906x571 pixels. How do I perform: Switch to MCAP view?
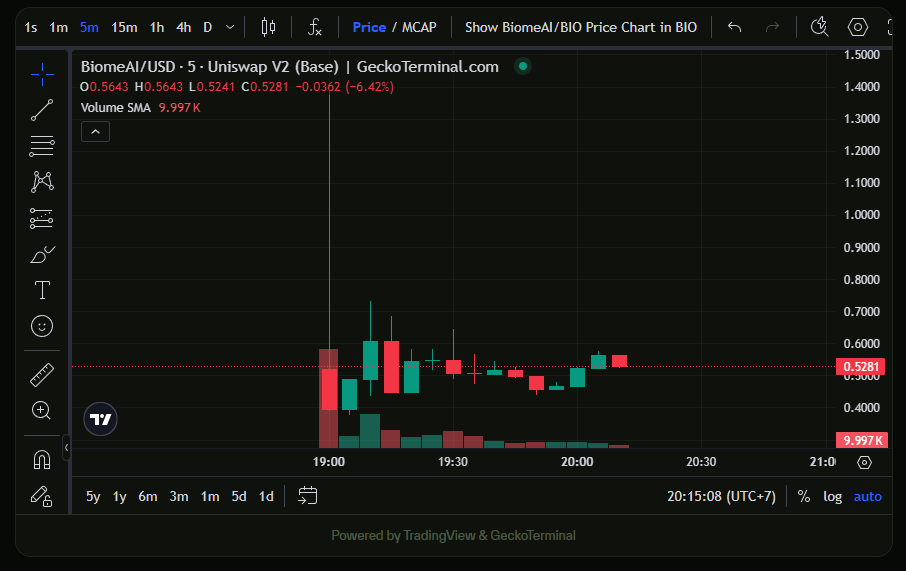[x=419, y=27]
